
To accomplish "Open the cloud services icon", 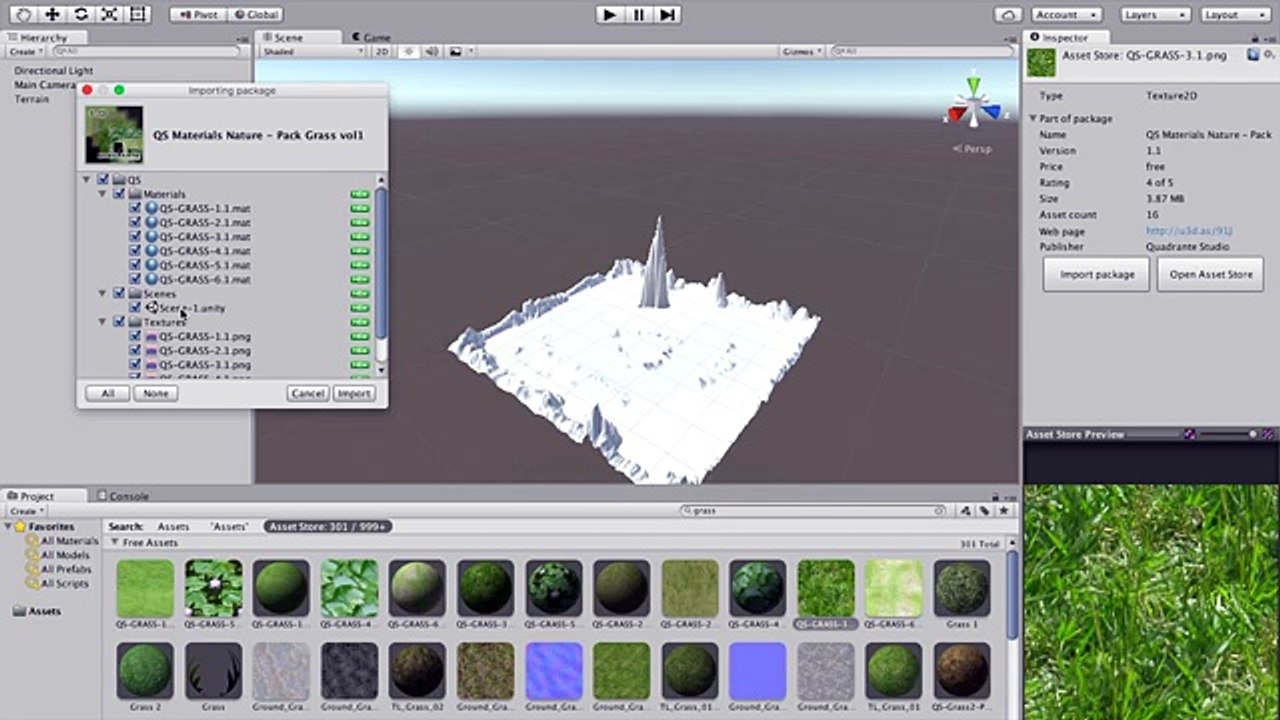I will tap(1008, 15).
